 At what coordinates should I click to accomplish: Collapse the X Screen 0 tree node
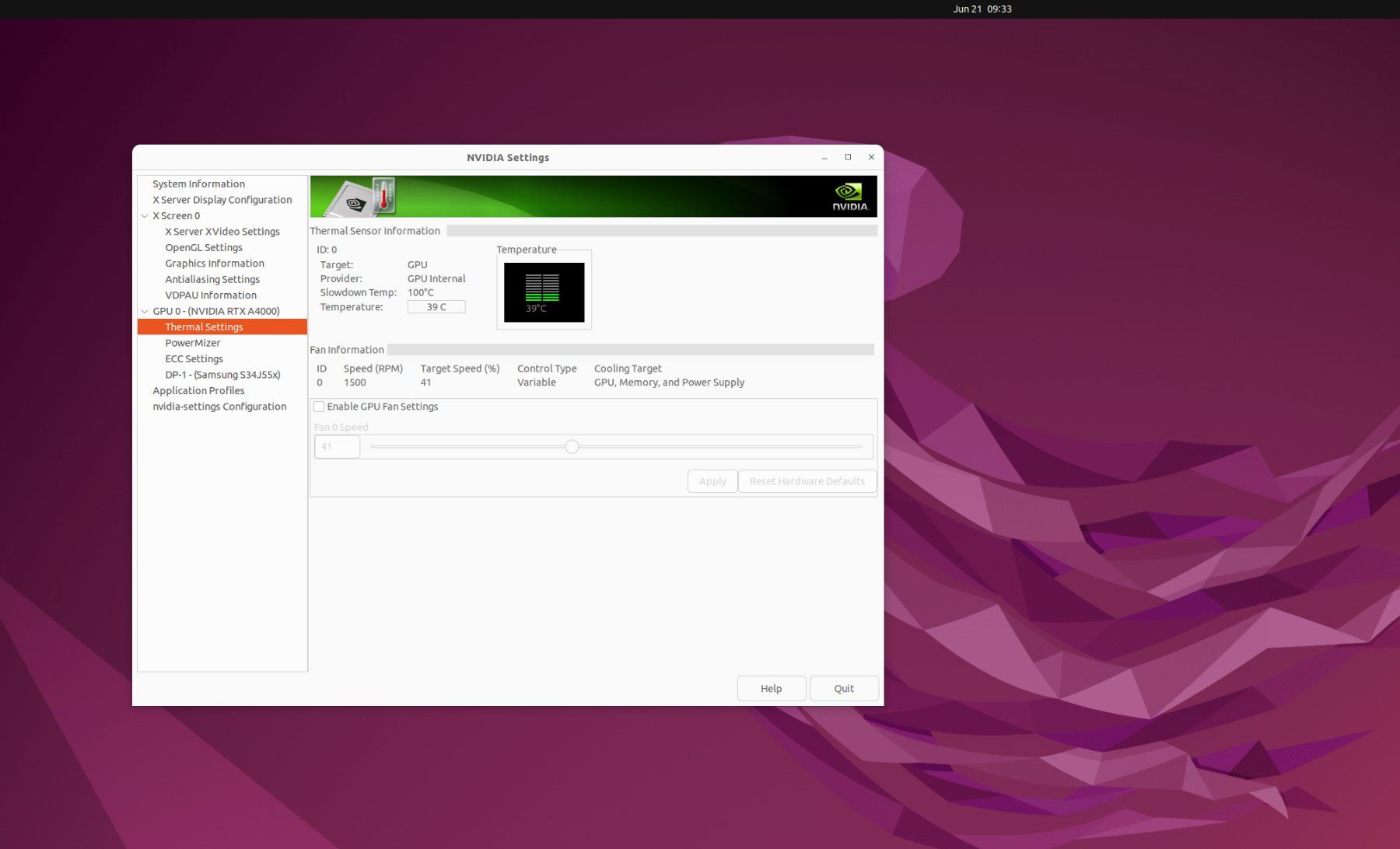pos(145,216)
